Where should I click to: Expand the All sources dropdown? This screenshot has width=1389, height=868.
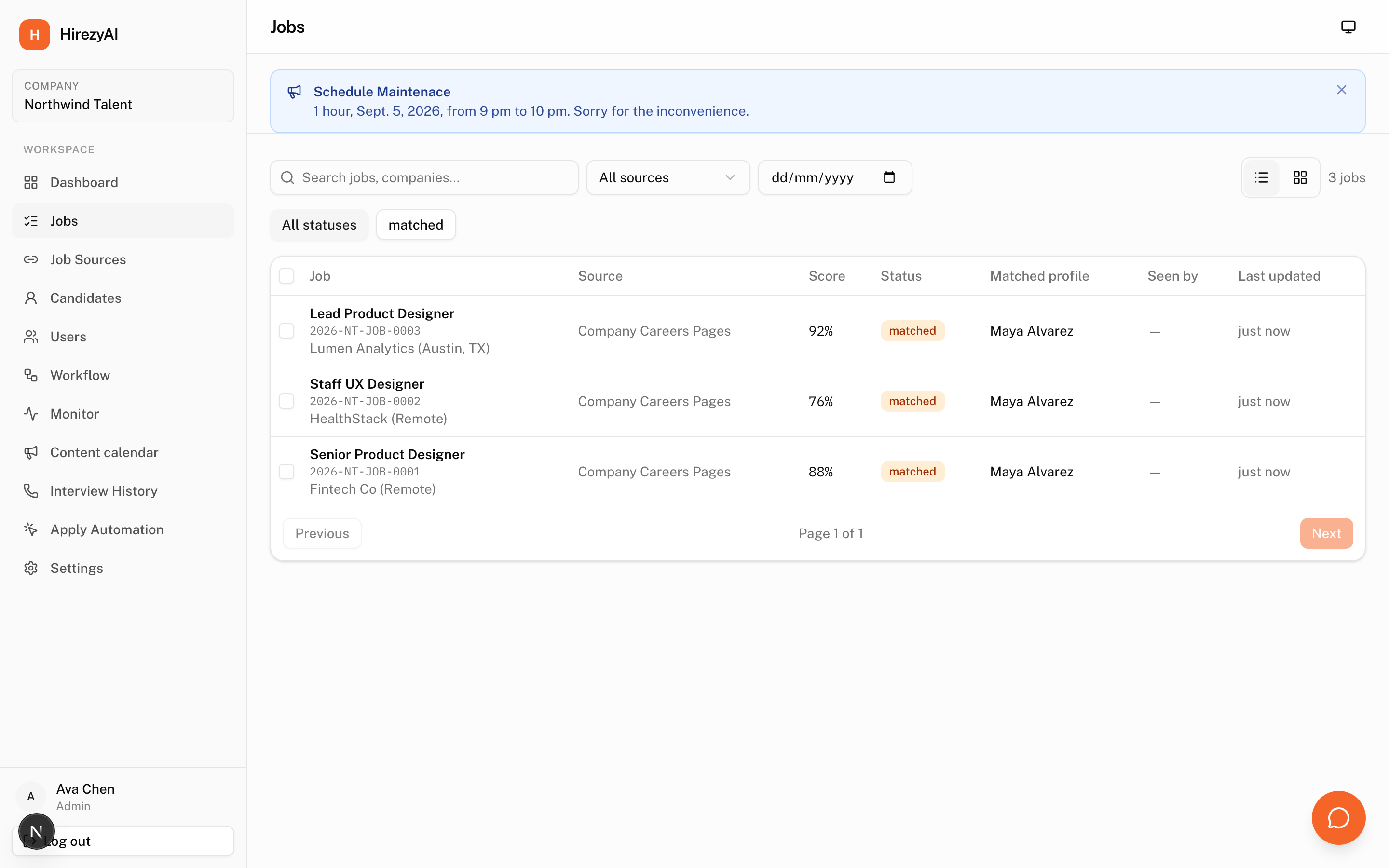tap(668, 177)
